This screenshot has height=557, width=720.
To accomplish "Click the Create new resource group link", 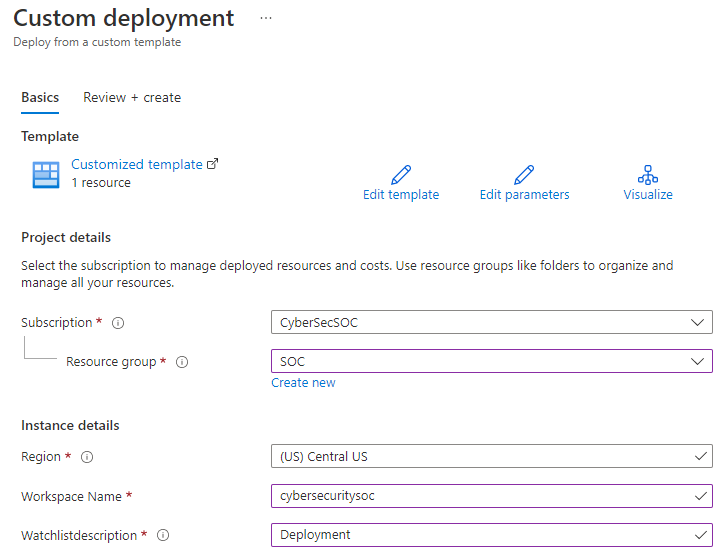I will point(303,383).
